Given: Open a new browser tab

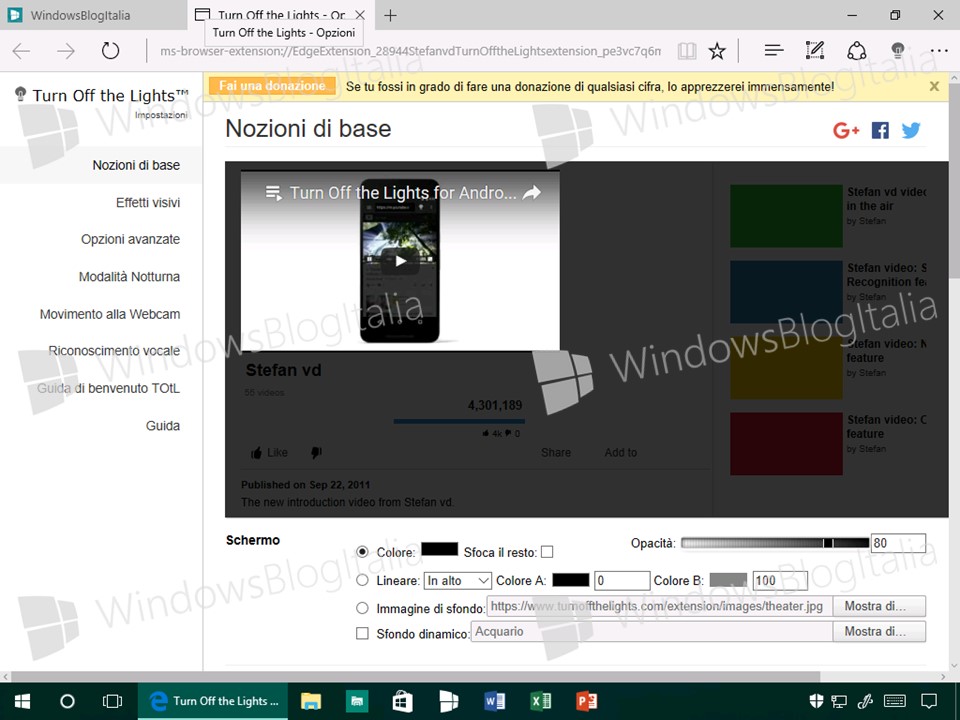Looking at the screenshot, I should [390, 15].
